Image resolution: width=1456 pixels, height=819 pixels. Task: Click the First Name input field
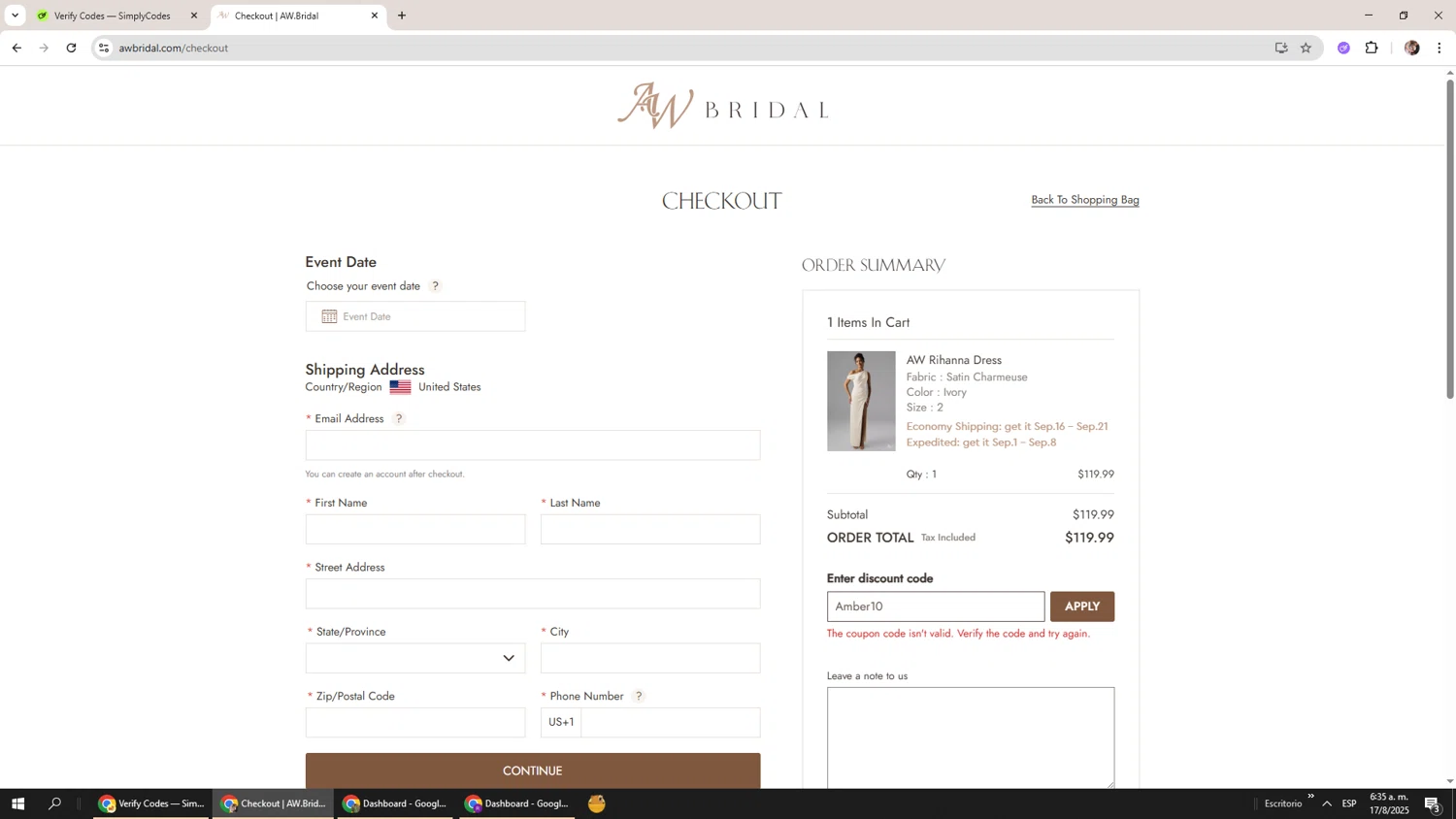pos(415,529)
